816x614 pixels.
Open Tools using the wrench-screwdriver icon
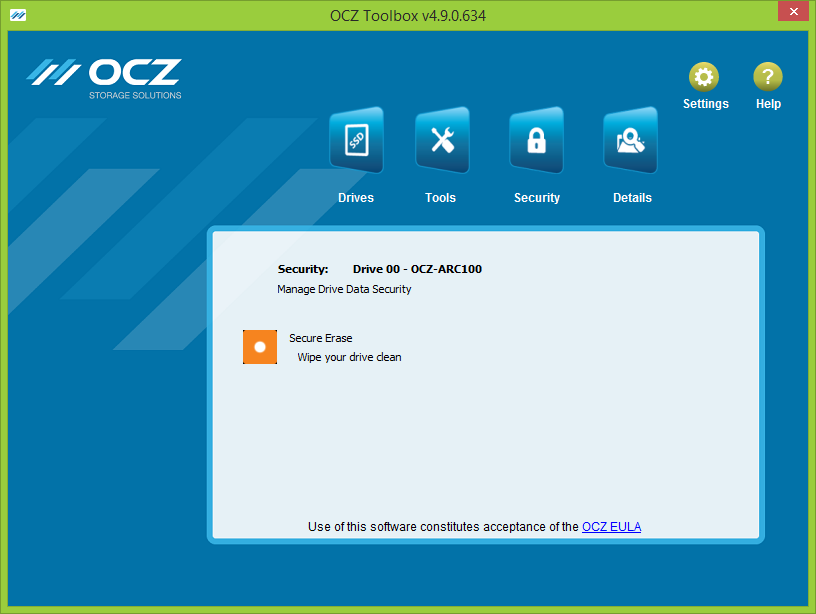click(441, 141)
